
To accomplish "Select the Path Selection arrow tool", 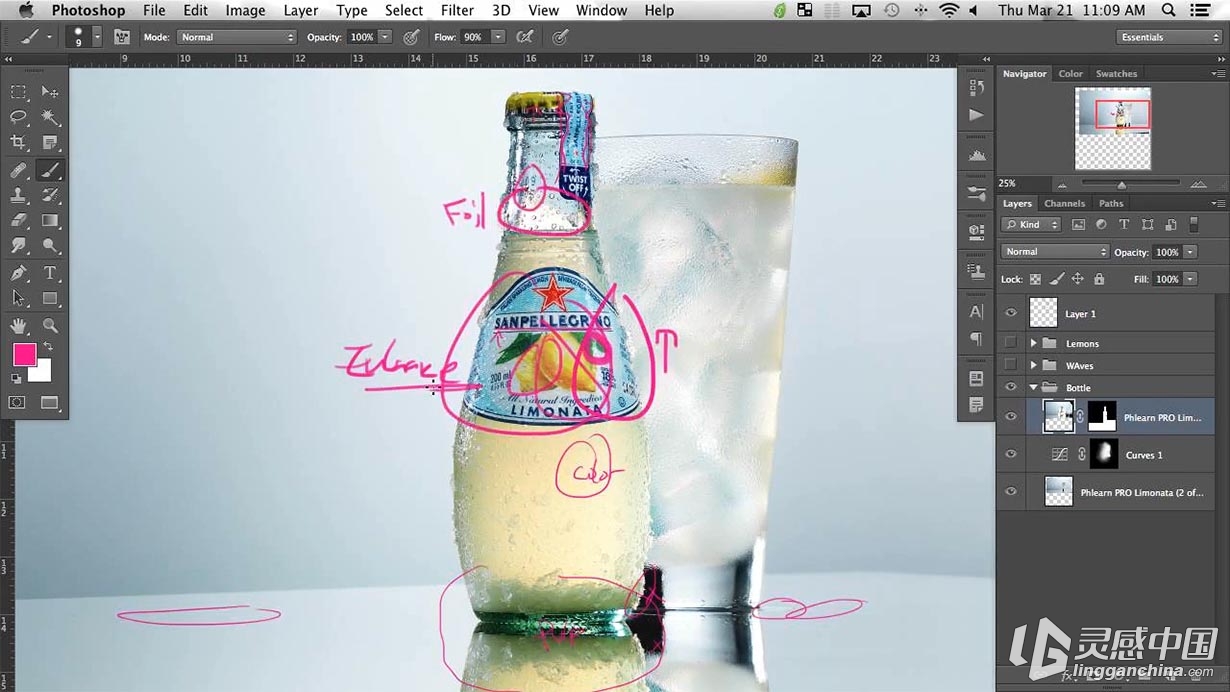I will click(x=18, y=298).
